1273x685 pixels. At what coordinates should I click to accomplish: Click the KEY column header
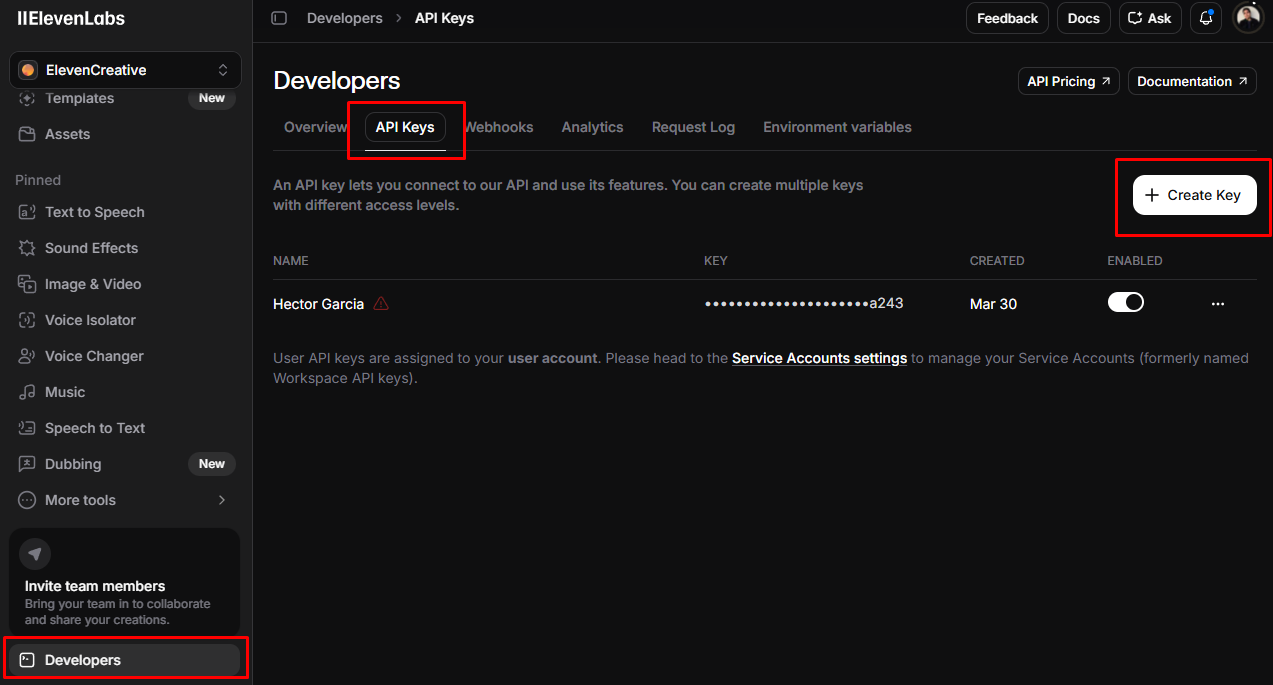(716, 261)
